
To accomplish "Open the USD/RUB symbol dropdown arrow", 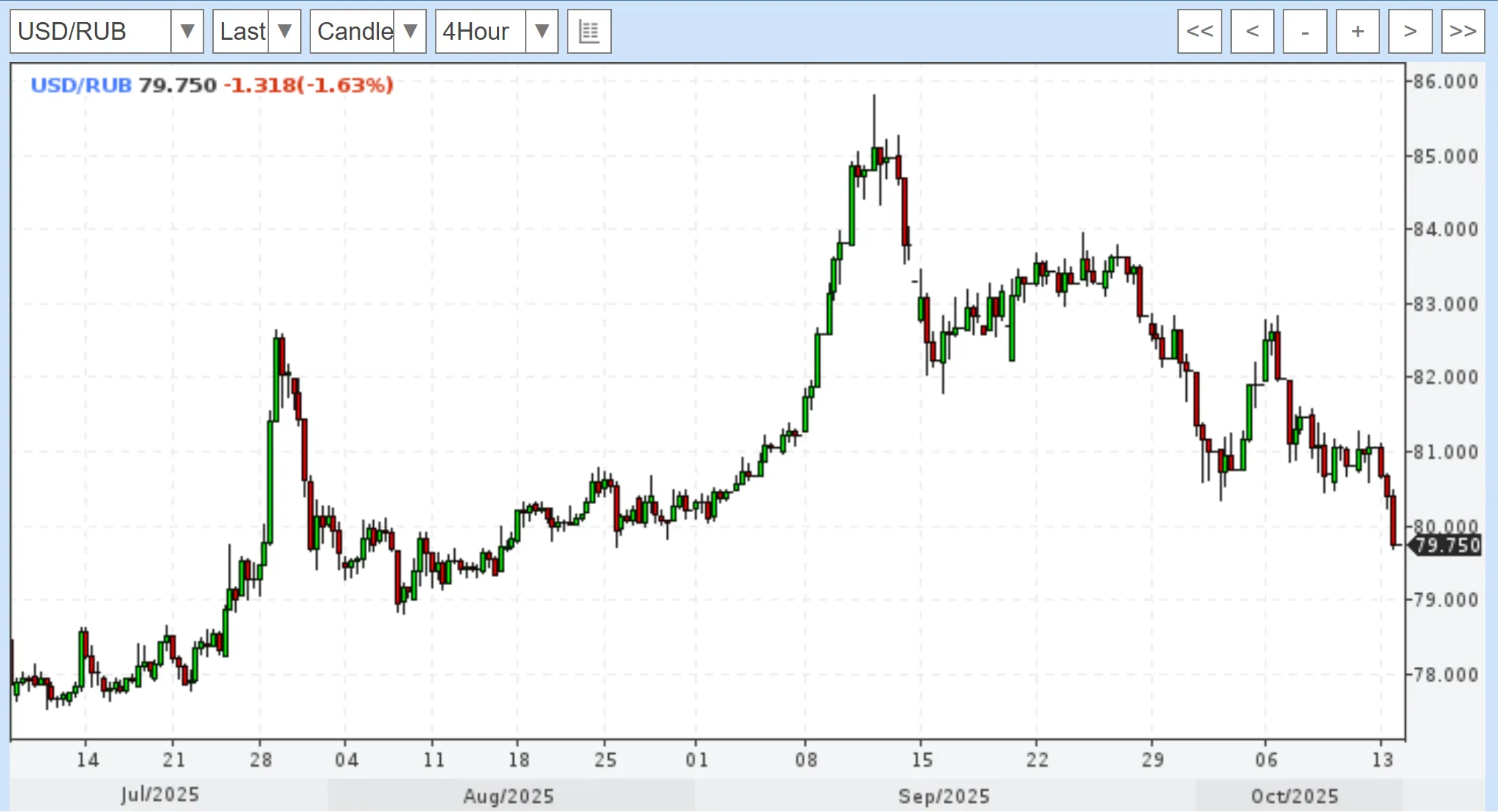I will point(187,32).
